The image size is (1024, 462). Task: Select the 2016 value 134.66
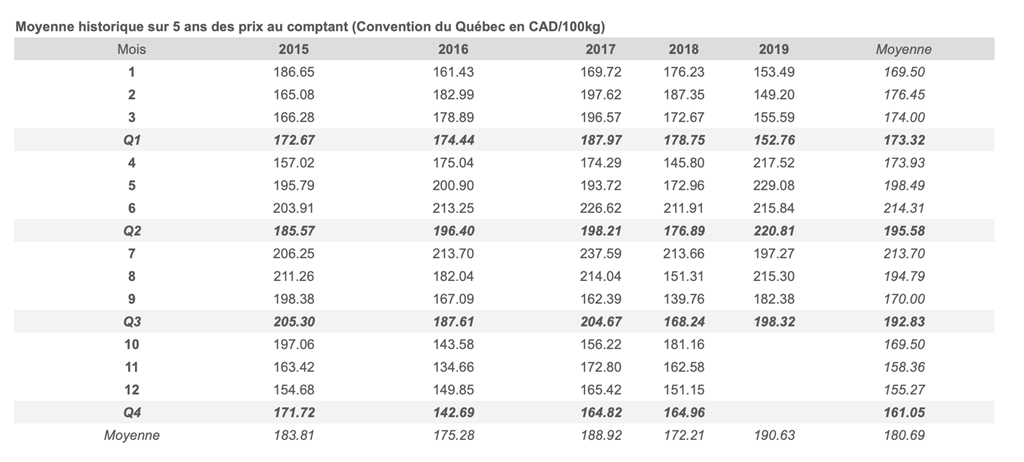point(453,367)
